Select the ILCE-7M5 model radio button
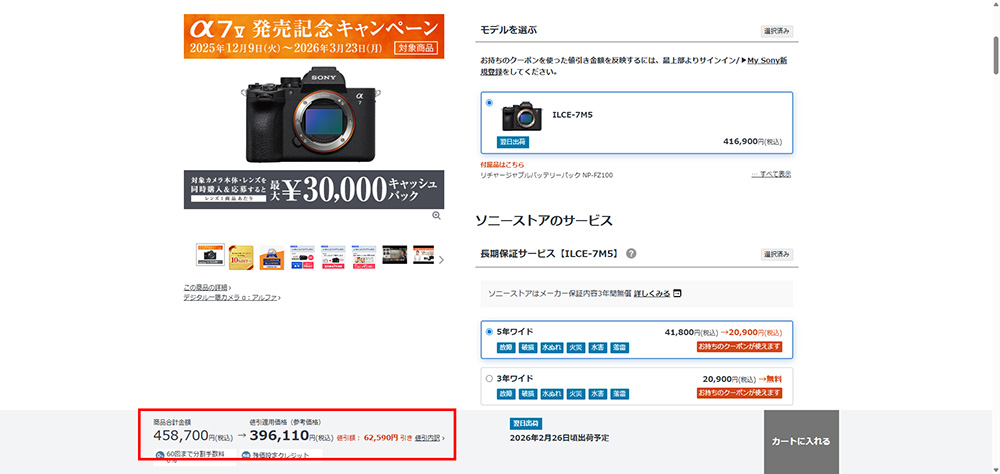1000x474 pixels. tap(489, 103)
